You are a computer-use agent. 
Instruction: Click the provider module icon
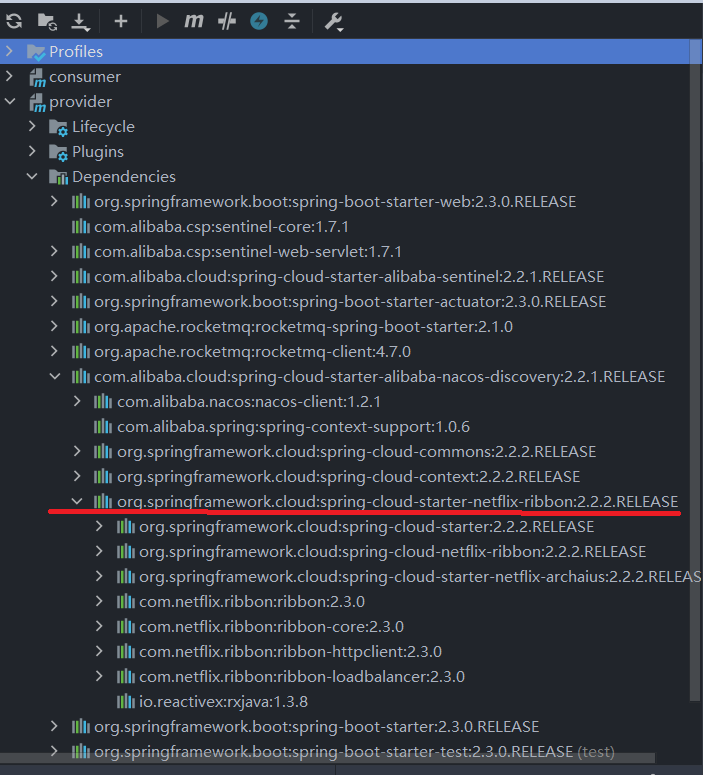pyautogui.click(x=37, y=102)
